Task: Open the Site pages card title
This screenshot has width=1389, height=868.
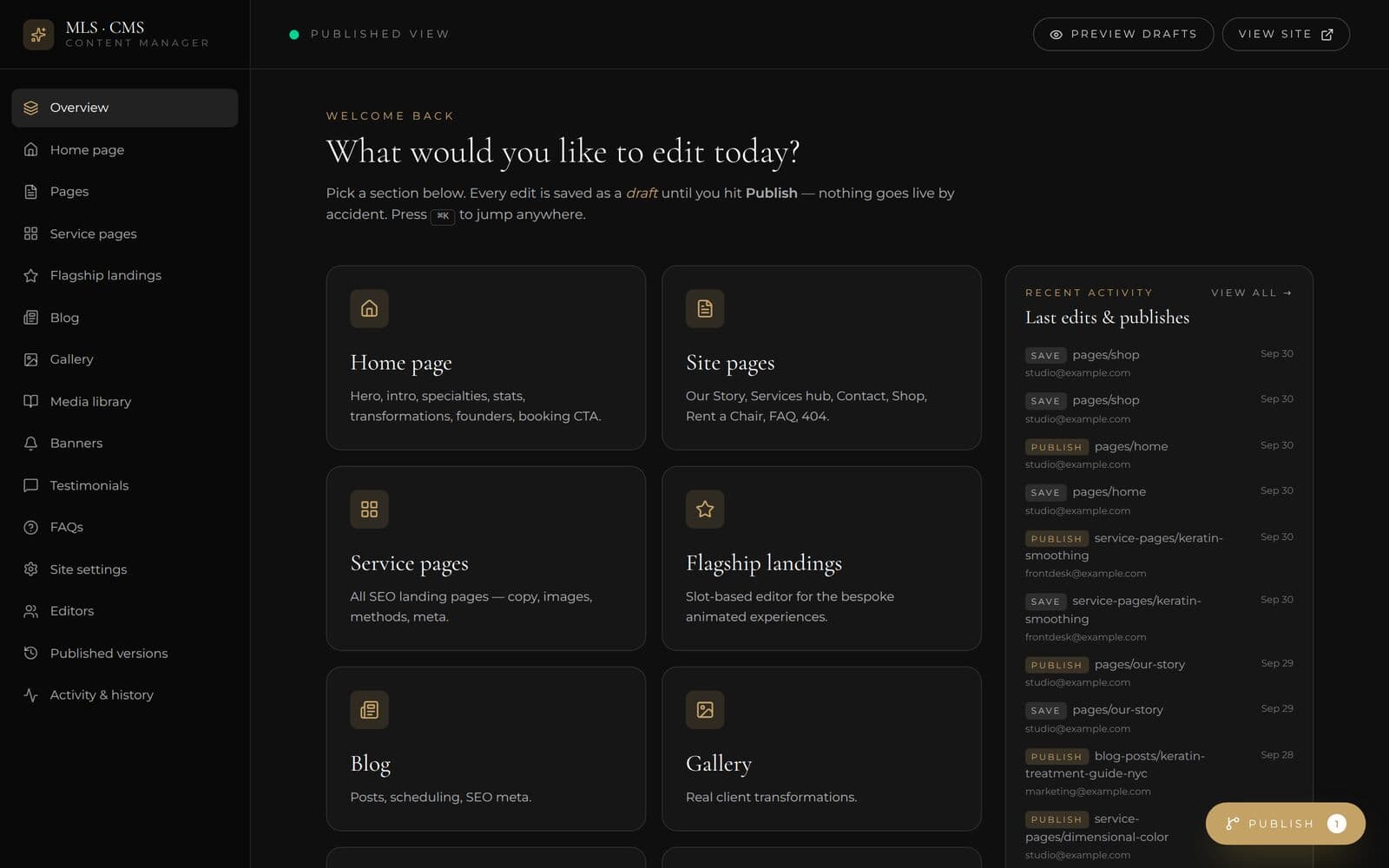Action: (x=730, y=363)
